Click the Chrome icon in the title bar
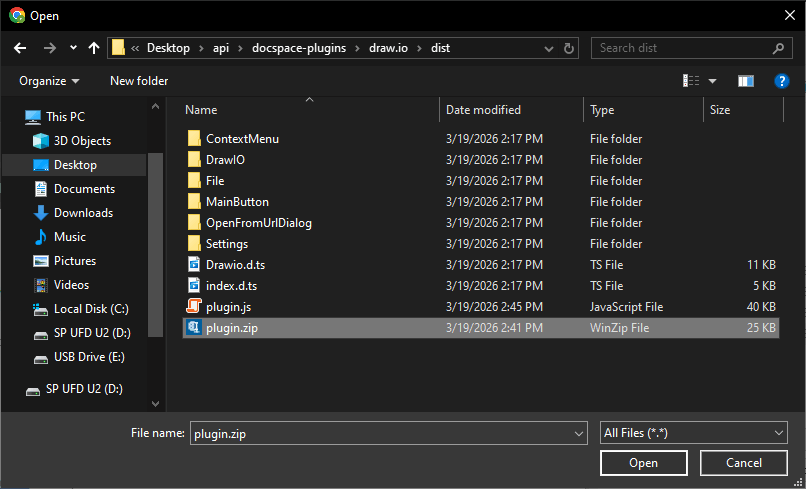 [17, 15]
